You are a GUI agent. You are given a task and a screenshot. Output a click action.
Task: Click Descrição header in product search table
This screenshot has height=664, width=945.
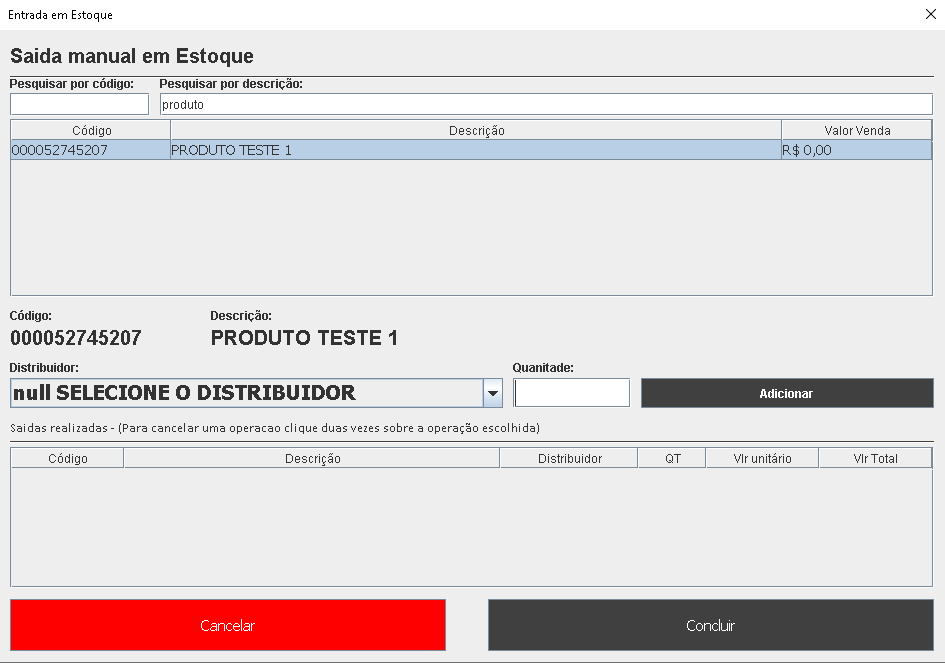tap(476, 131)
